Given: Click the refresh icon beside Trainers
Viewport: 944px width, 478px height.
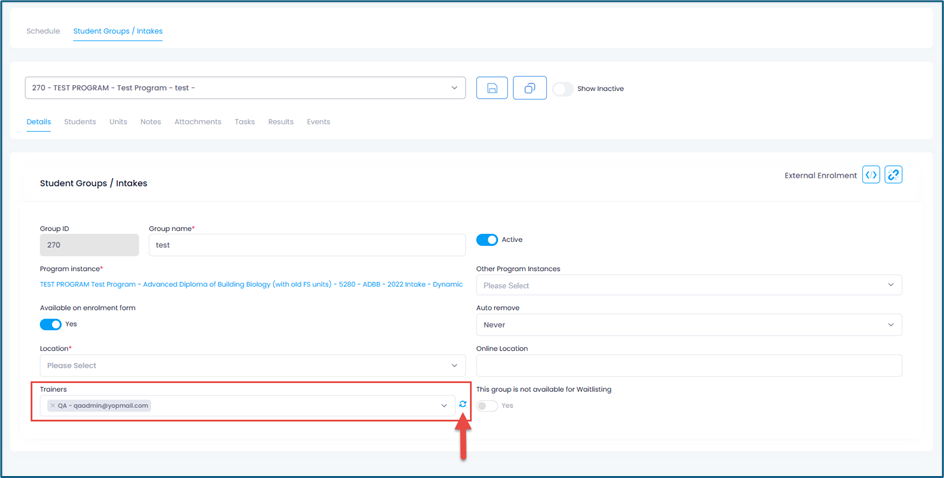Looking at the screenshot, I should (463, 405).
